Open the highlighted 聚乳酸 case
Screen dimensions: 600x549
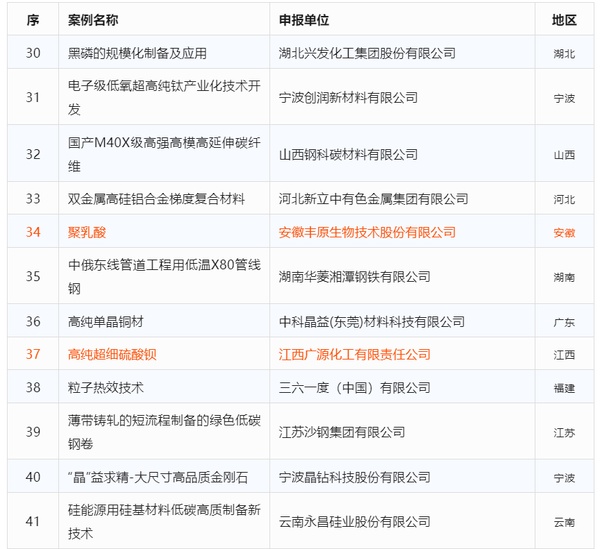87,232
